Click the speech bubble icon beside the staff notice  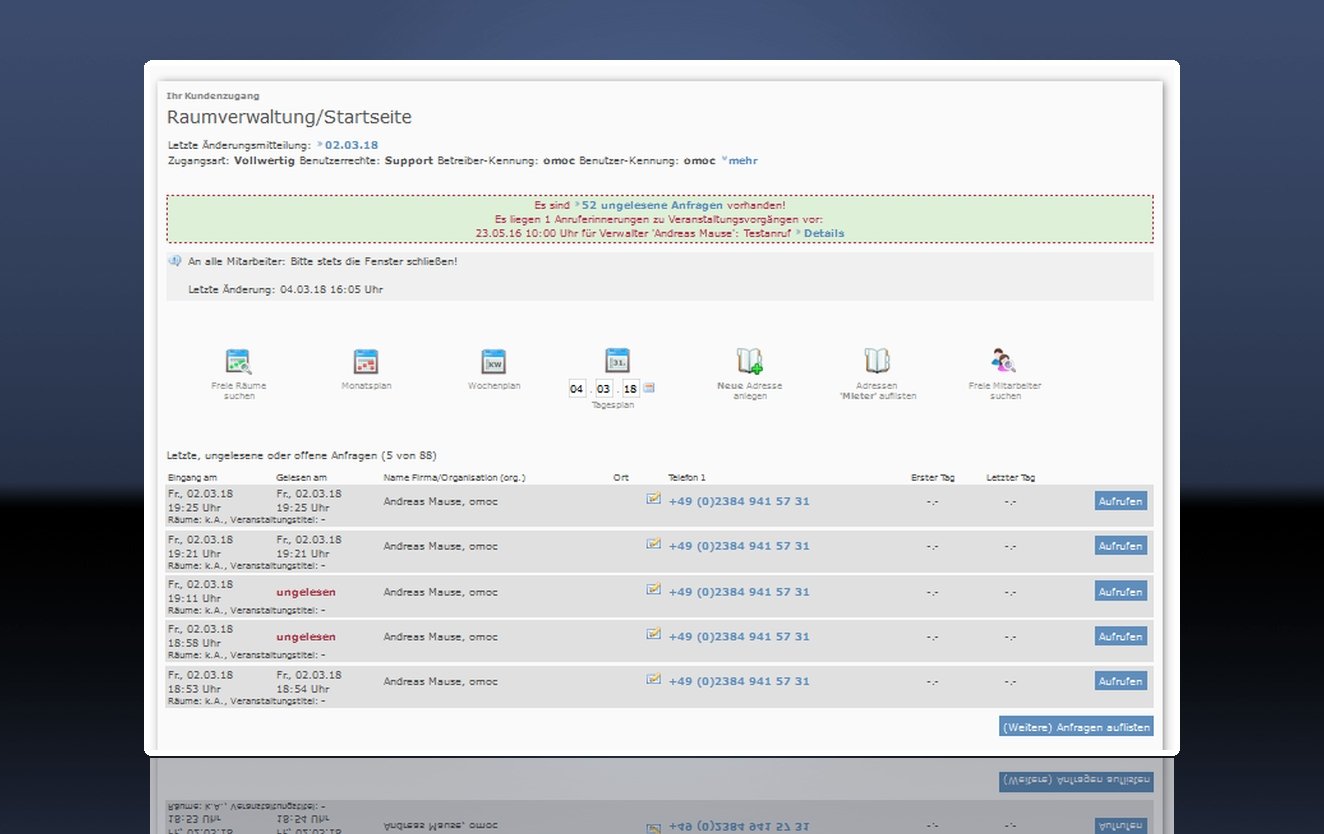[x=175, y=261]
